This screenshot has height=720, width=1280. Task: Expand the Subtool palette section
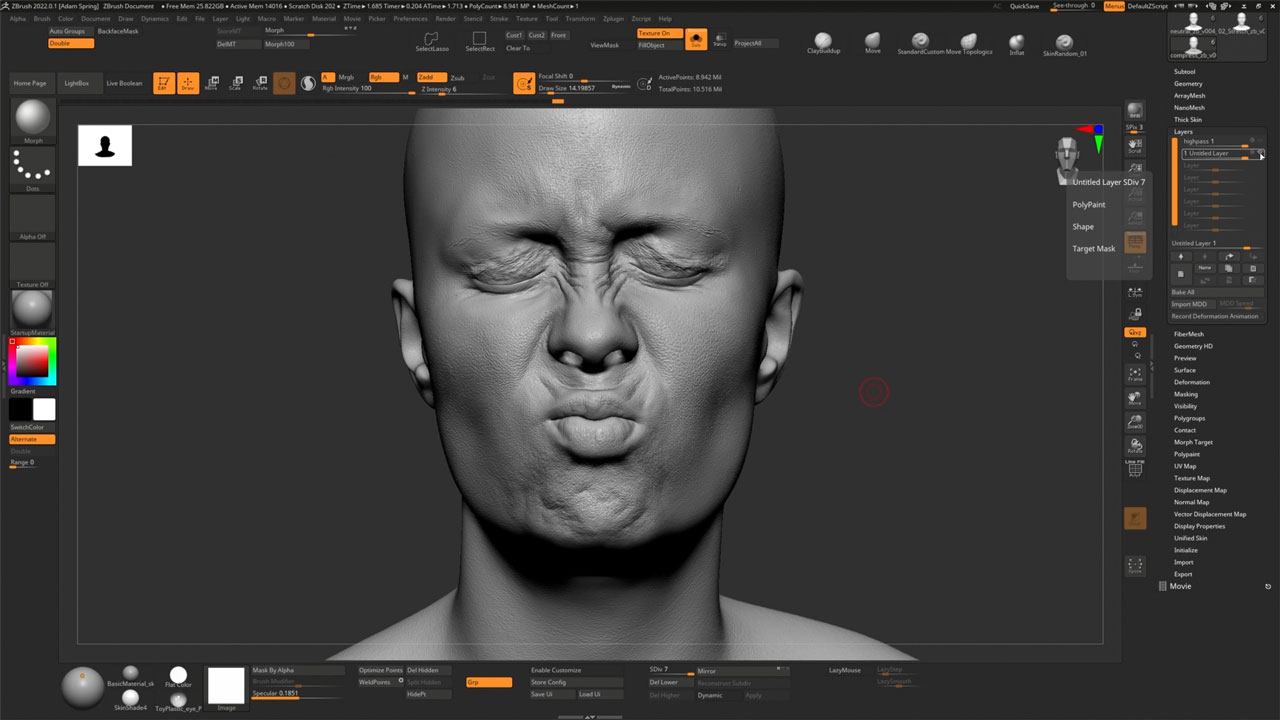coord(1184,72)
